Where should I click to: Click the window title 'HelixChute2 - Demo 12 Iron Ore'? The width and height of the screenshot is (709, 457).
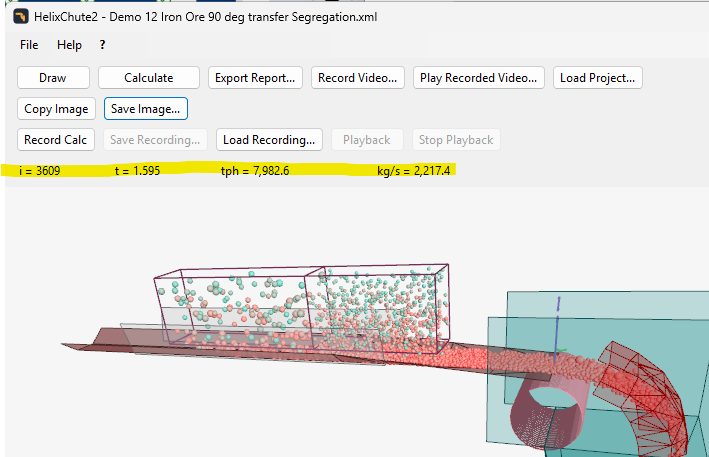pos(205,17)
